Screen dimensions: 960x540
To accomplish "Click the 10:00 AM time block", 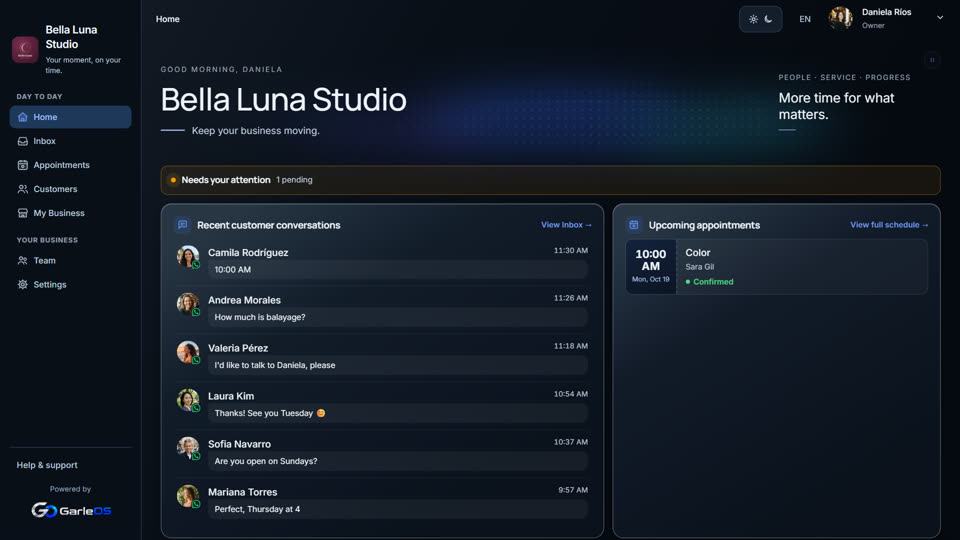I will pos(651,266).
